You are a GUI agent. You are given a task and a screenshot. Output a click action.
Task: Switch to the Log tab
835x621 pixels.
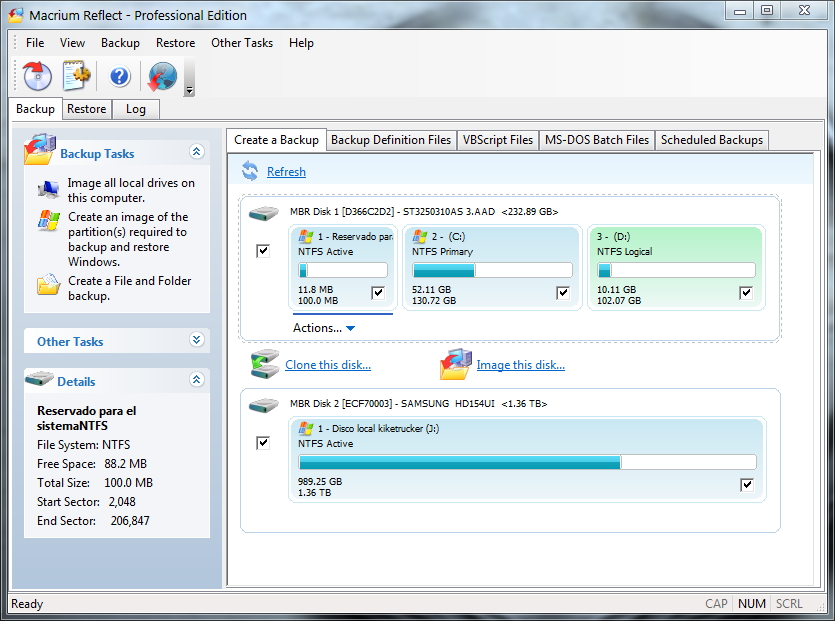(136, 109)
